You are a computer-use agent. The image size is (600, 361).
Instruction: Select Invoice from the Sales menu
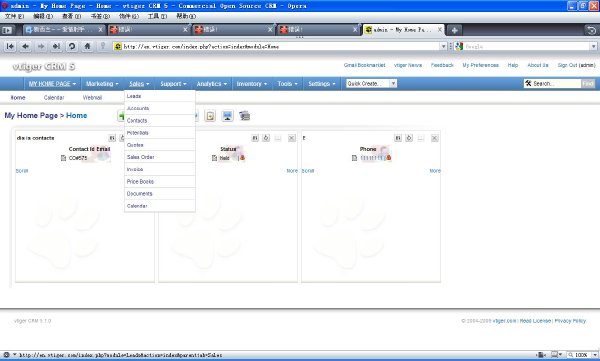tap(160, 169)
